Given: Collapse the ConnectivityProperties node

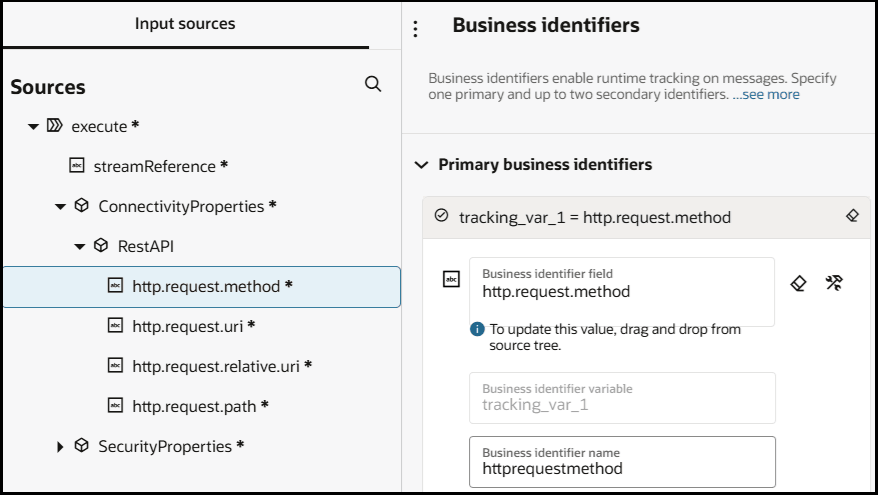Looking at the screenshot, I should click(60, 207).
